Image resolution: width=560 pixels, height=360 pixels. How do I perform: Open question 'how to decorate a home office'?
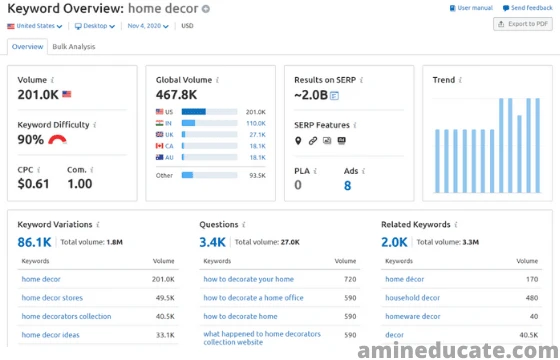tap(254, 298)
